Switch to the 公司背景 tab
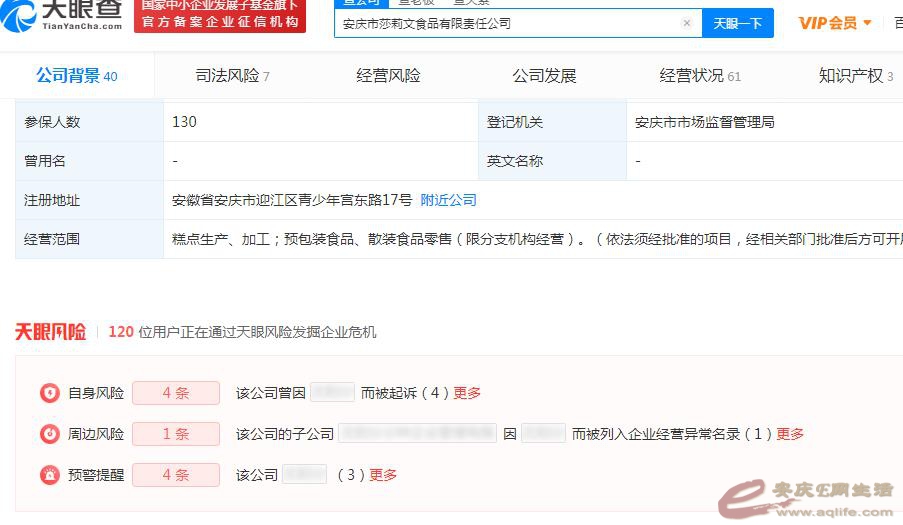The height and width of the screenshot is (525, 903). tap(76, 76)
